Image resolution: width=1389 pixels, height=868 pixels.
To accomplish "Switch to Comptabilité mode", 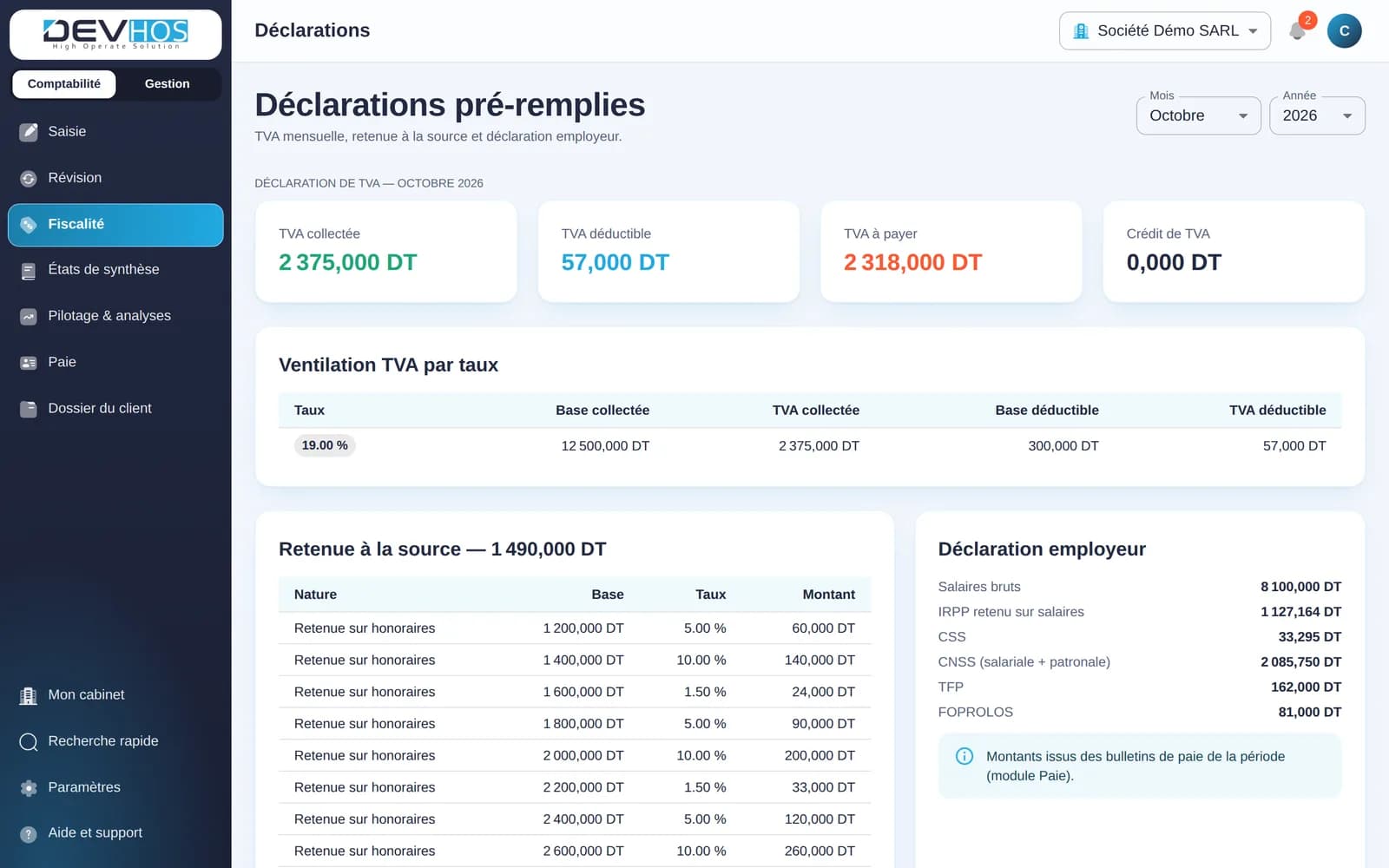I will click(x=63, y=84).
